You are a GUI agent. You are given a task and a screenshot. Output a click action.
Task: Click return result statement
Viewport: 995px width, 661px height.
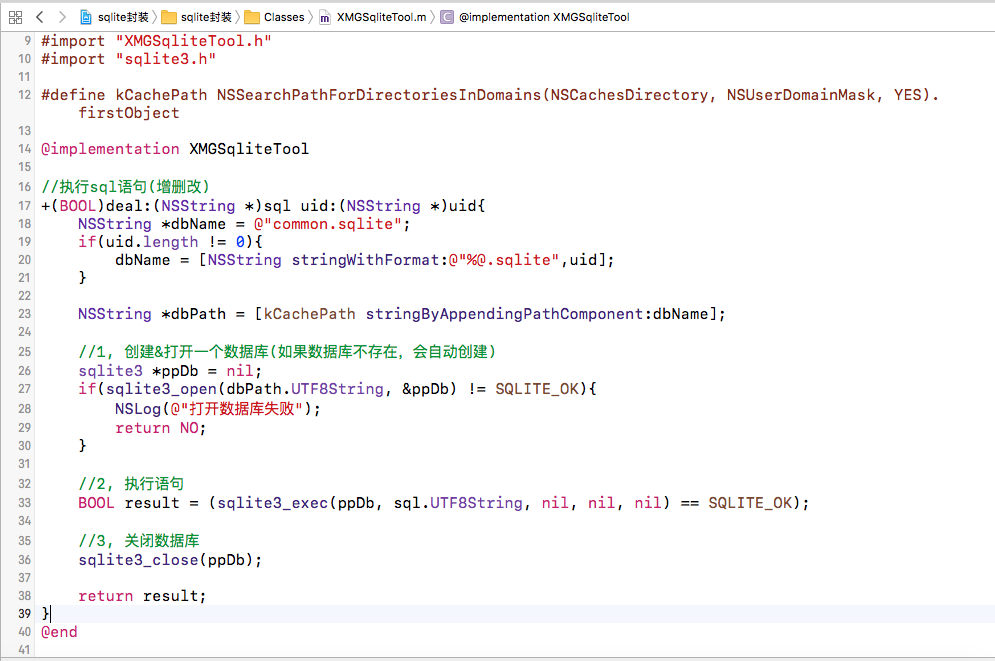142,596
